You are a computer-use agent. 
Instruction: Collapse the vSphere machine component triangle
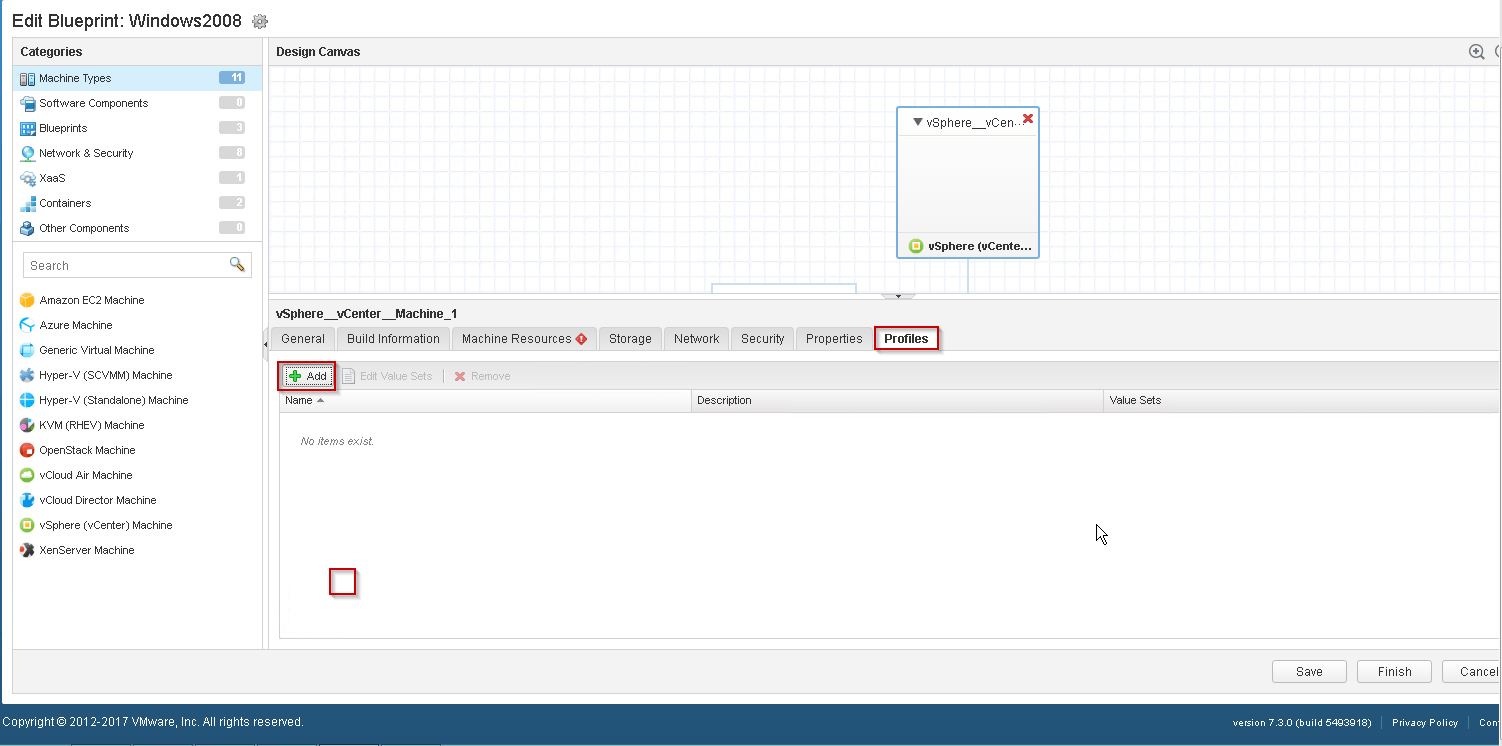tap(917, 122)
